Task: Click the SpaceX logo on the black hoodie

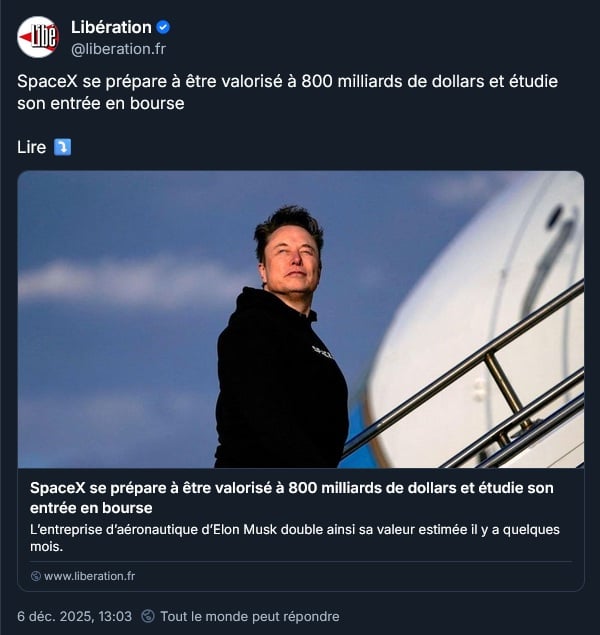Action: (323, 352)
